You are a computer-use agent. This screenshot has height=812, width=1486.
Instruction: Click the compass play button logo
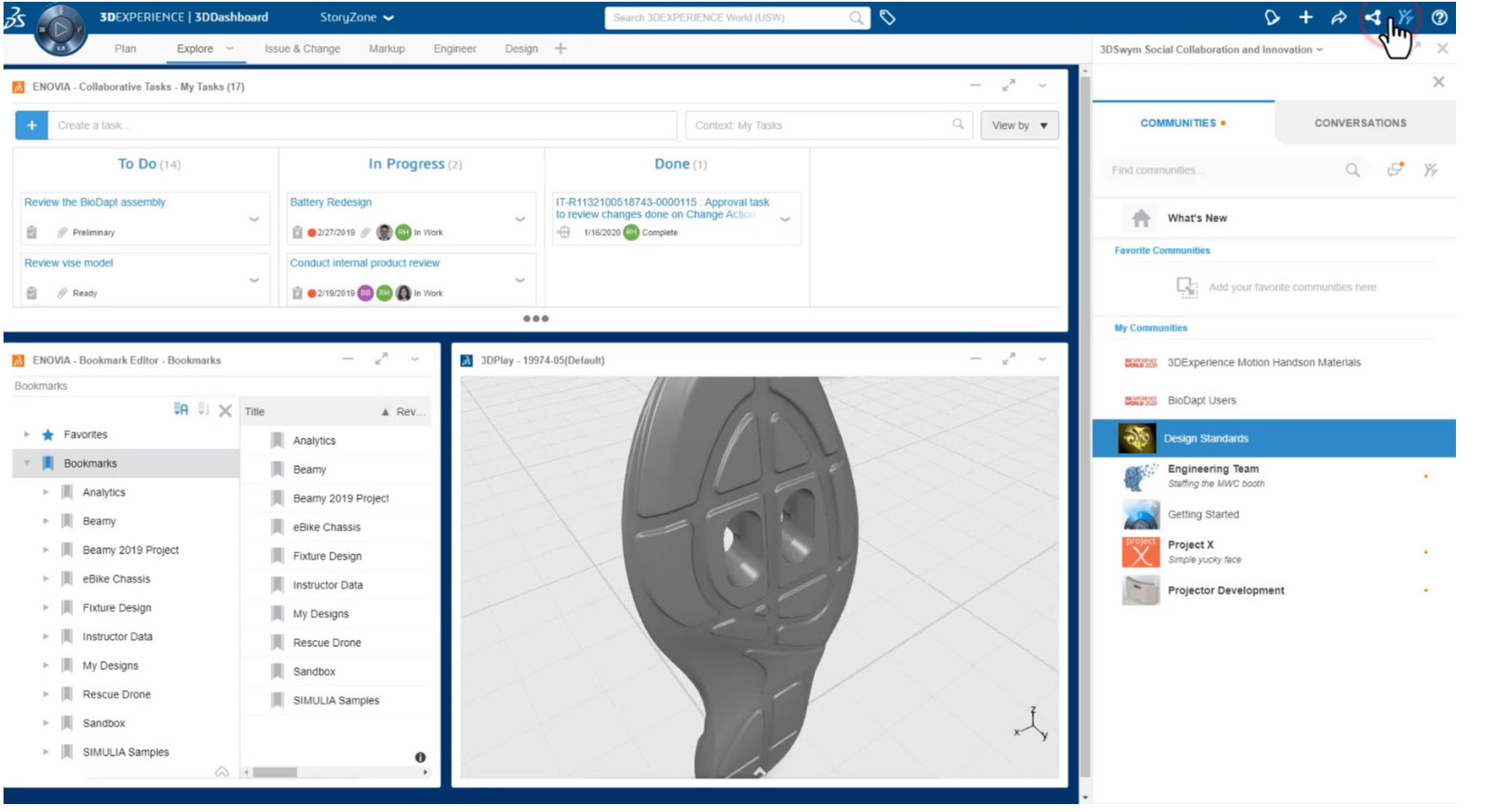pos(60,29)
